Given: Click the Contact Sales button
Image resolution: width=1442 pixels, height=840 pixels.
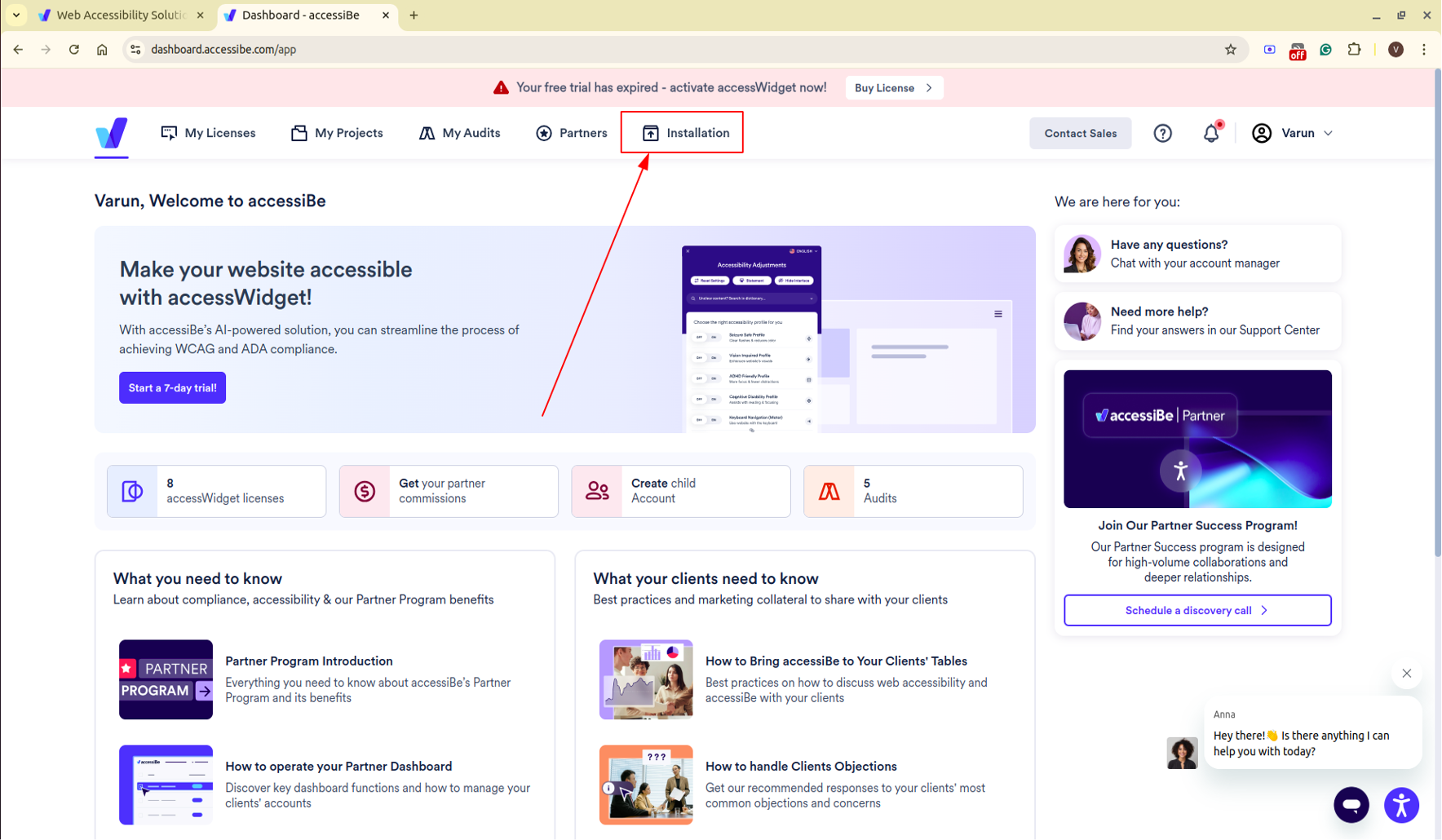Looking at the screenshot, I should pyautogui.click(x=1080, y=133).
